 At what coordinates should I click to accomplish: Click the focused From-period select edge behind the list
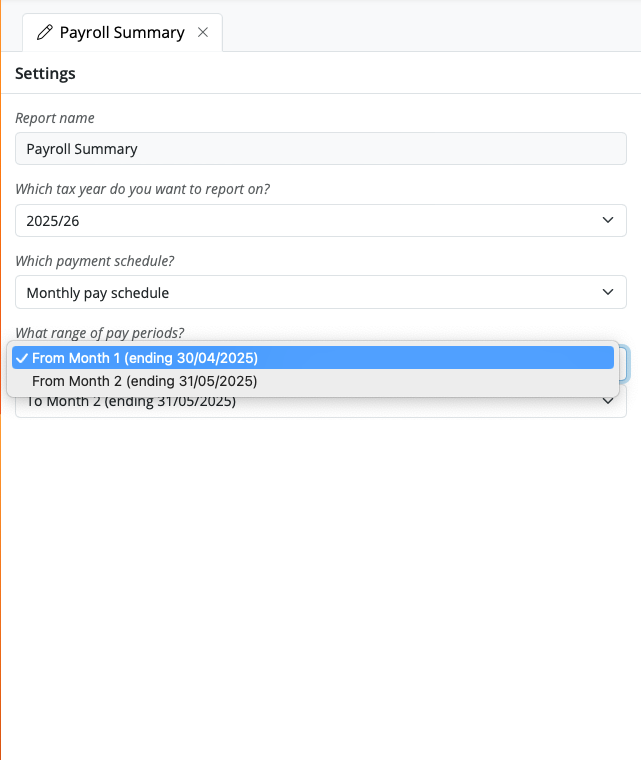pos(624,364)
